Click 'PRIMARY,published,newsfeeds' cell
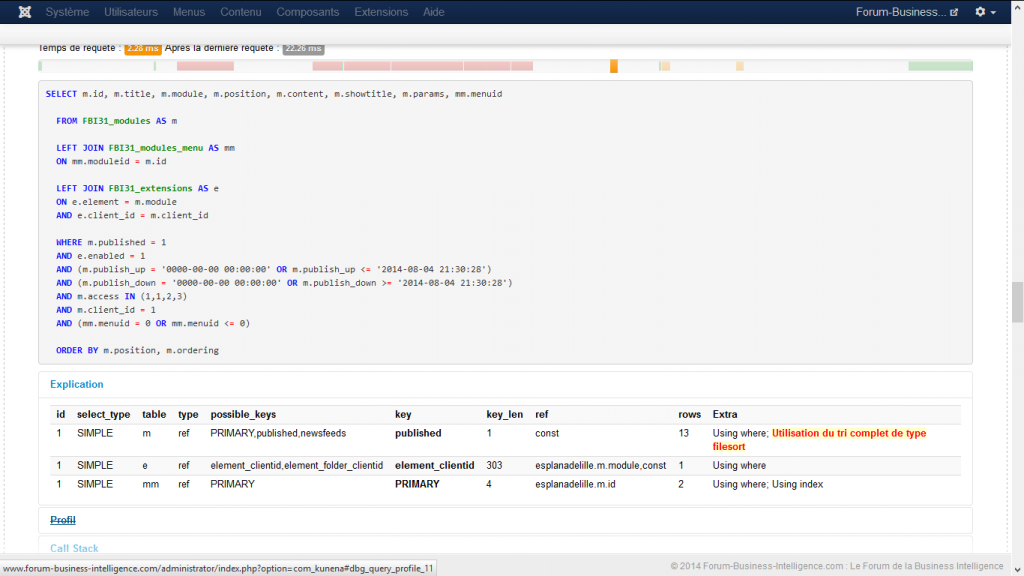Viewport: 1024px width, 576px height. pyautogui.click(x=278, y=433)
